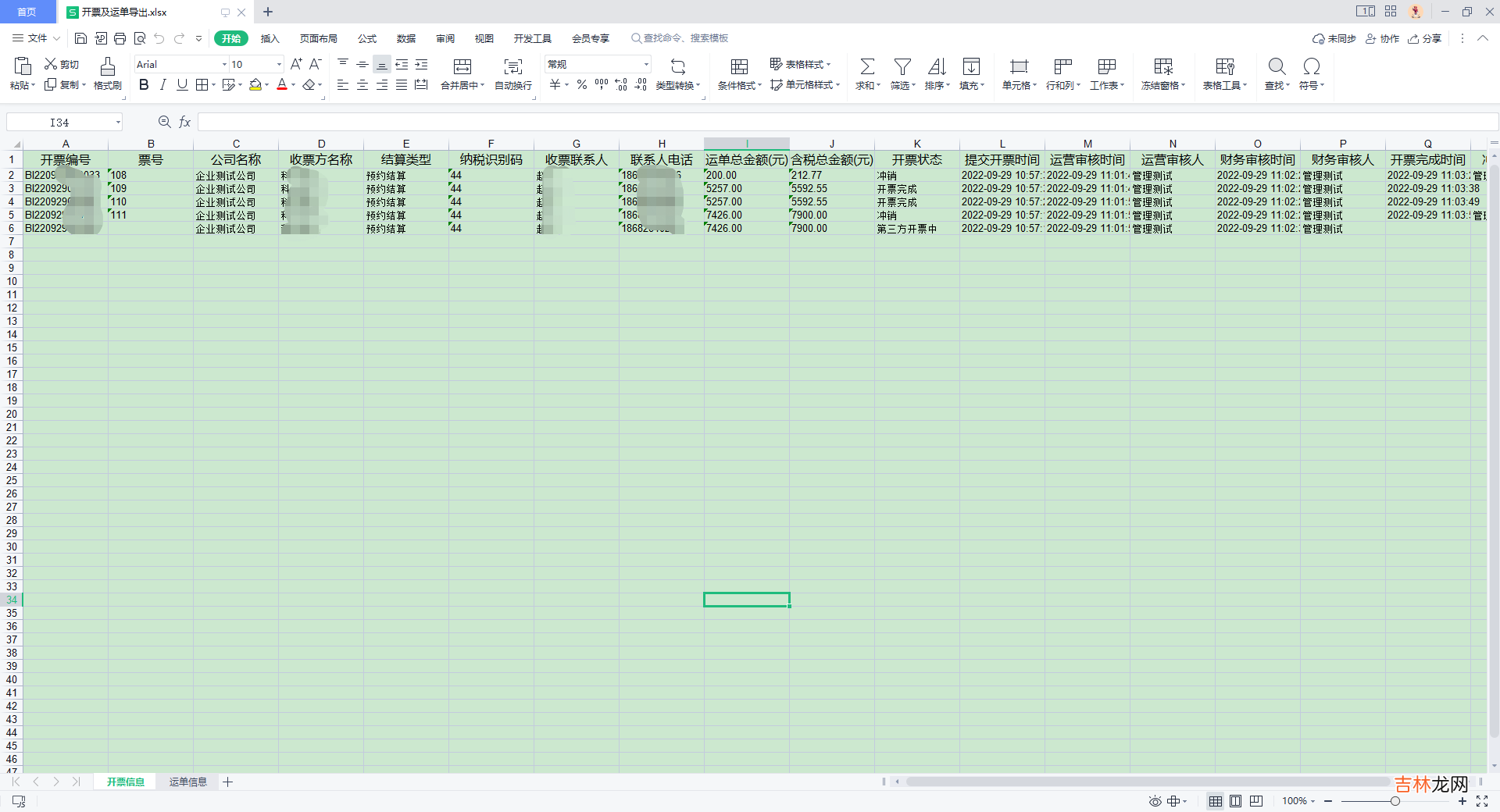
Task: Click the zoom slider handle
Action: pos(1395,801)
